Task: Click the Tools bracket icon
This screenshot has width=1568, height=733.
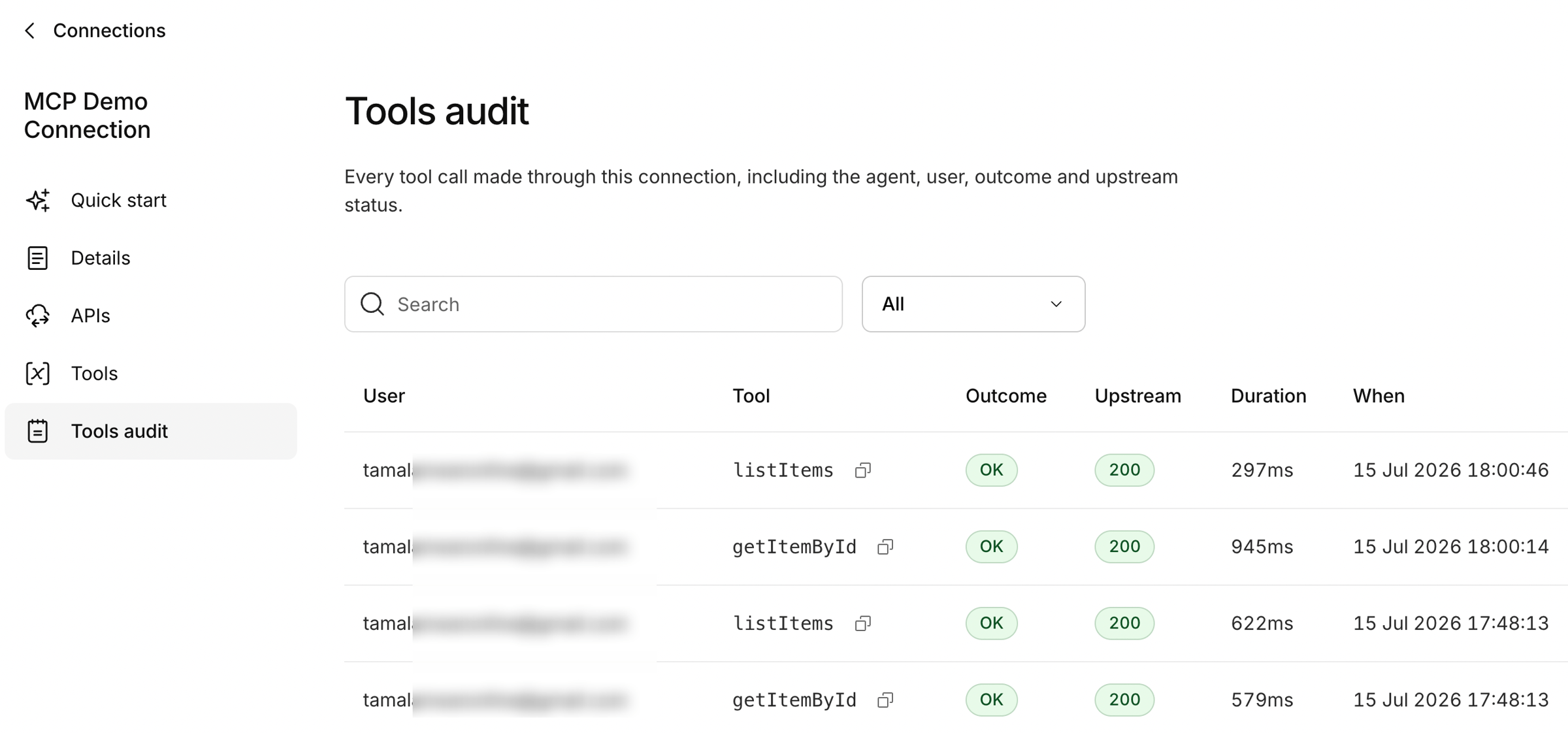Action: (38, 373)
